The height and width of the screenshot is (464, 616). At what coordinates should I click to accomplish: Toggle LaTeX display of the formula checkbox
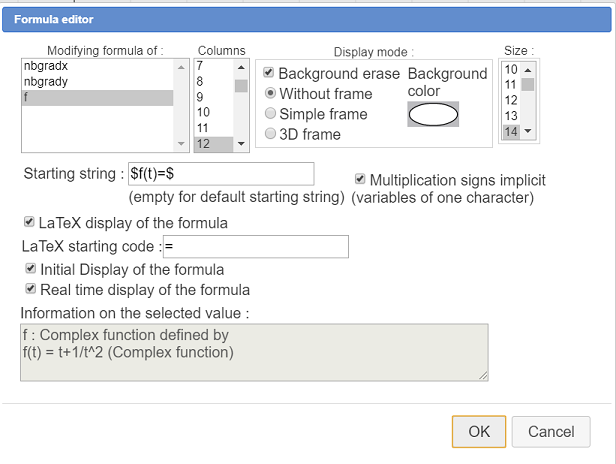tap(29, 222)
